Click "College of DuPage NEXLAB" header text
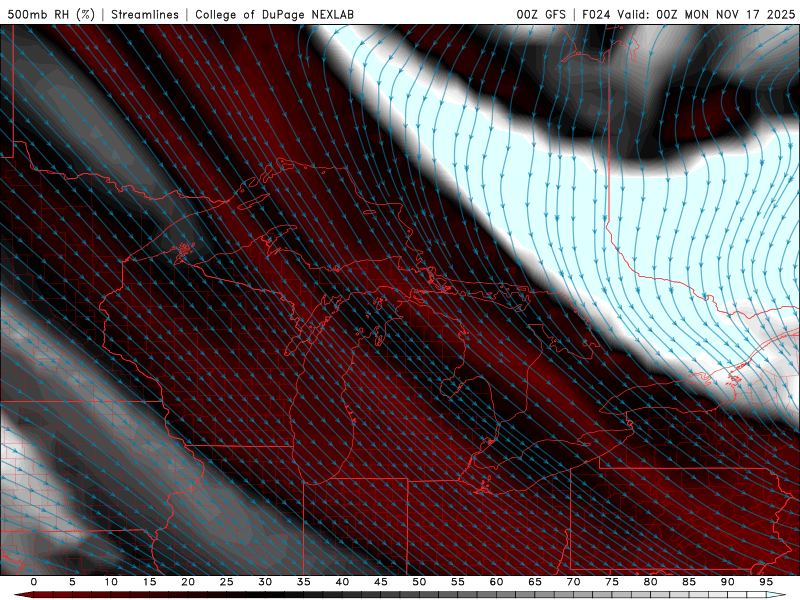This screenshot has height=600, width=800. [274, 14]
